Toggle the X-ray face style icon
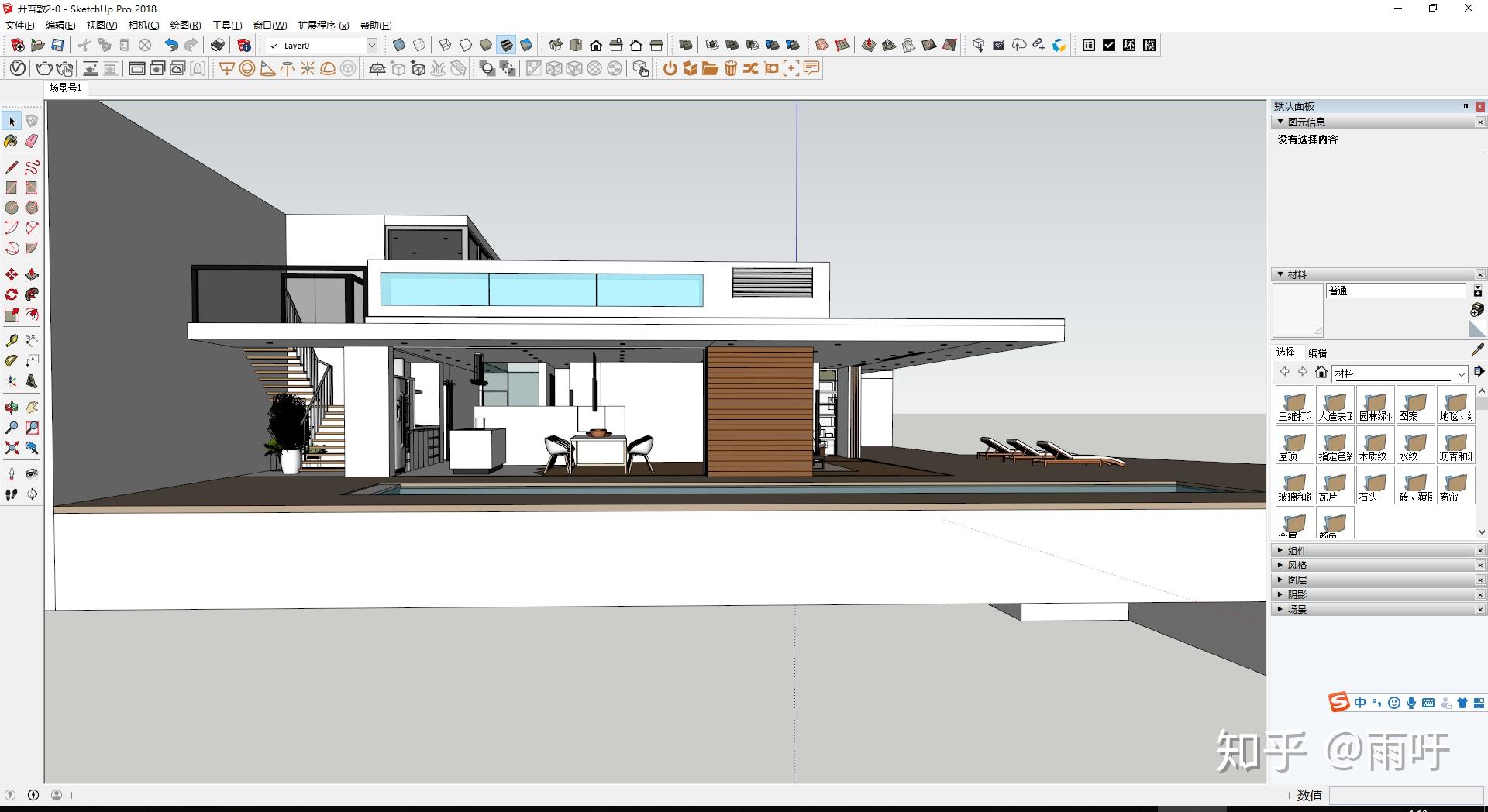Image resolution: width=1488 pixels, height=812 pixels. click(399, 45)
